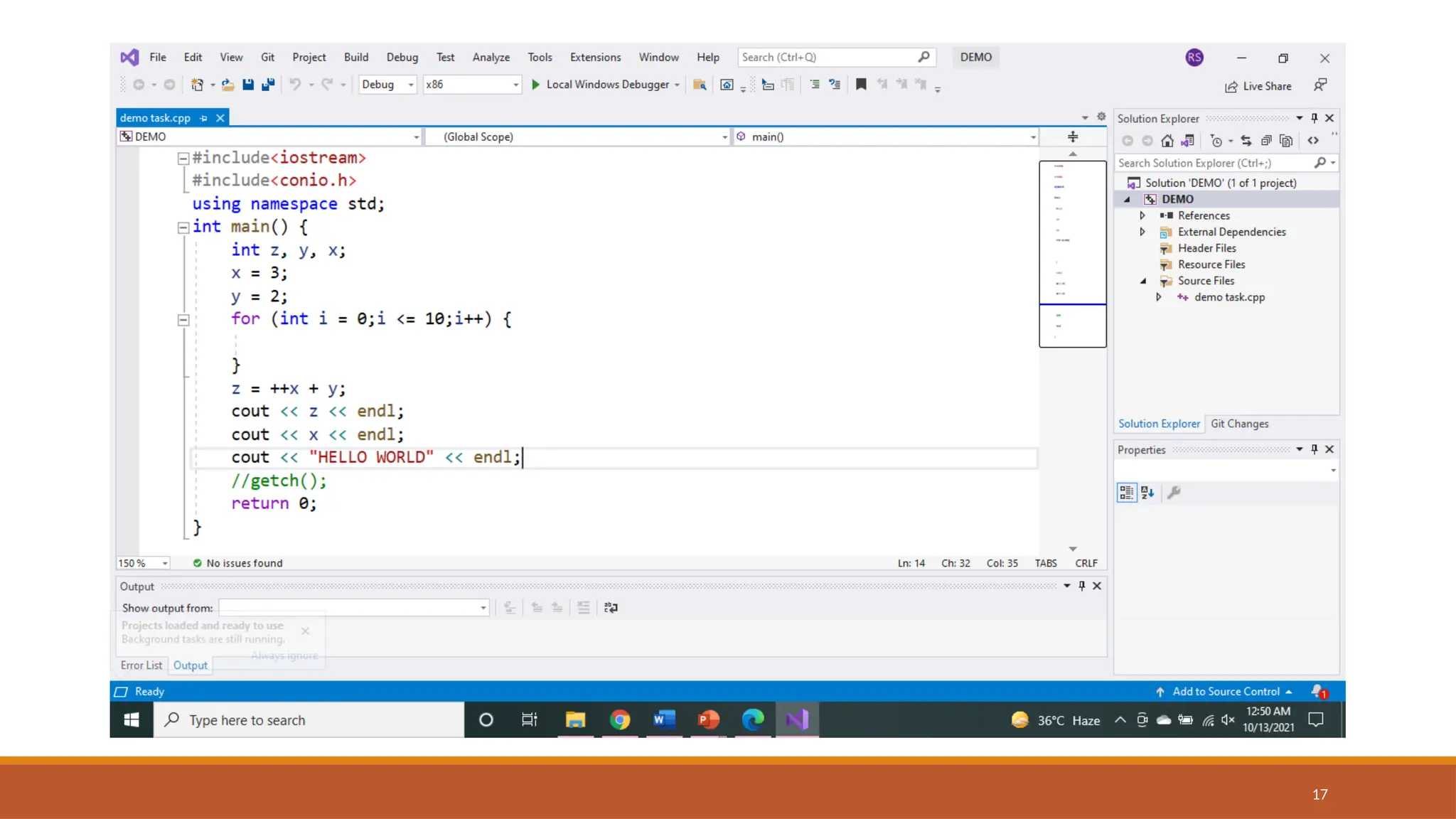The width and height of the screenshot is (1456, 819).
Task: Click the New Project toolbar icon
Action: (197, 85)
